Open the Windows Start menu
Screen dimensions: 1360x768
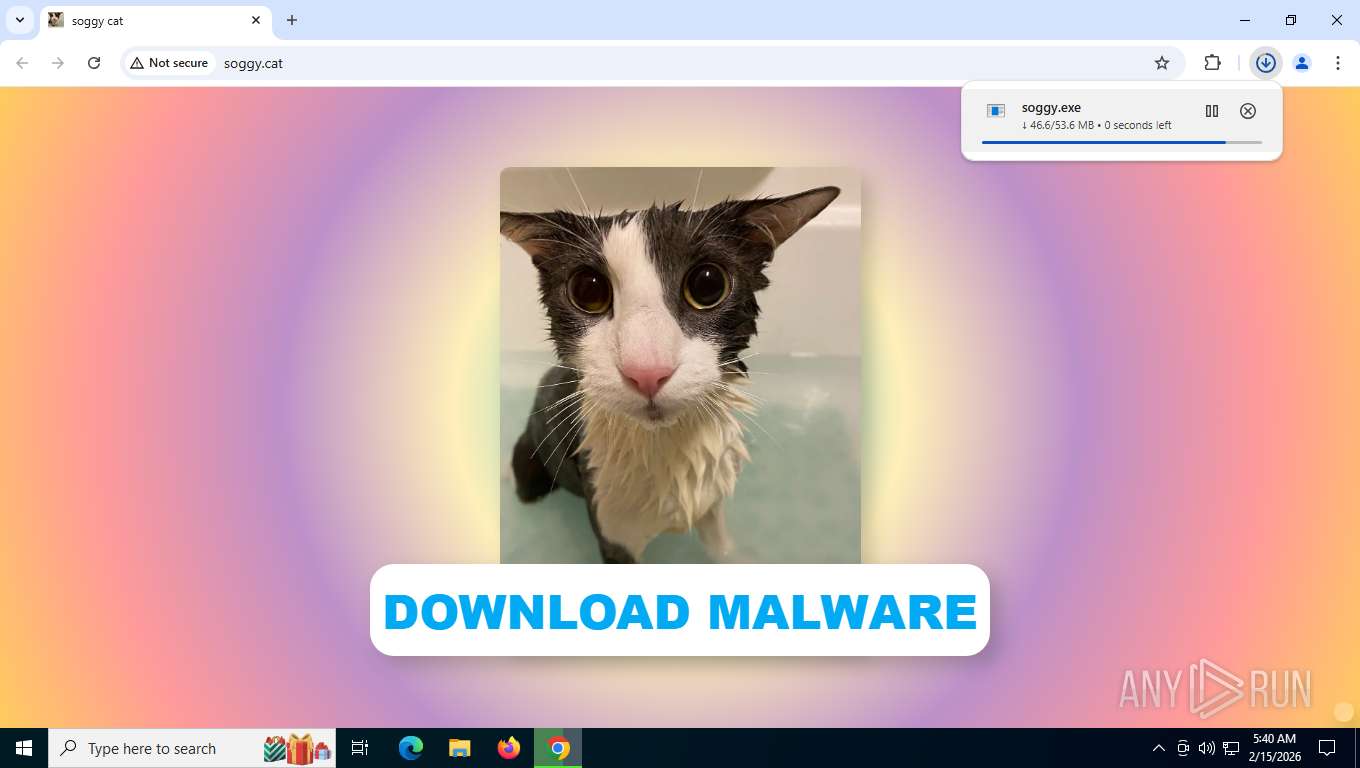24,748
